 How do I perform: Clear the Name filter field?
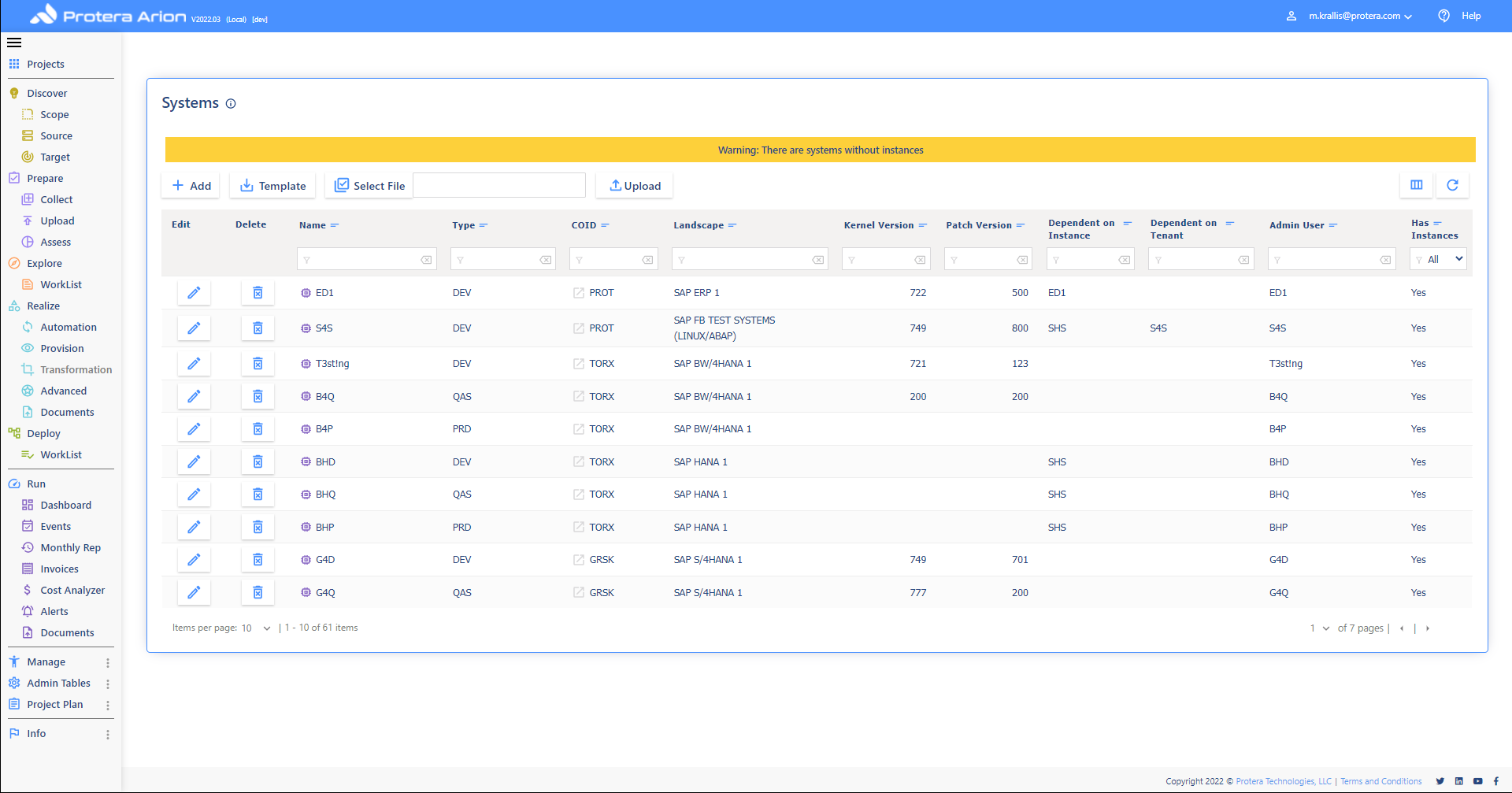click(426, 260)
